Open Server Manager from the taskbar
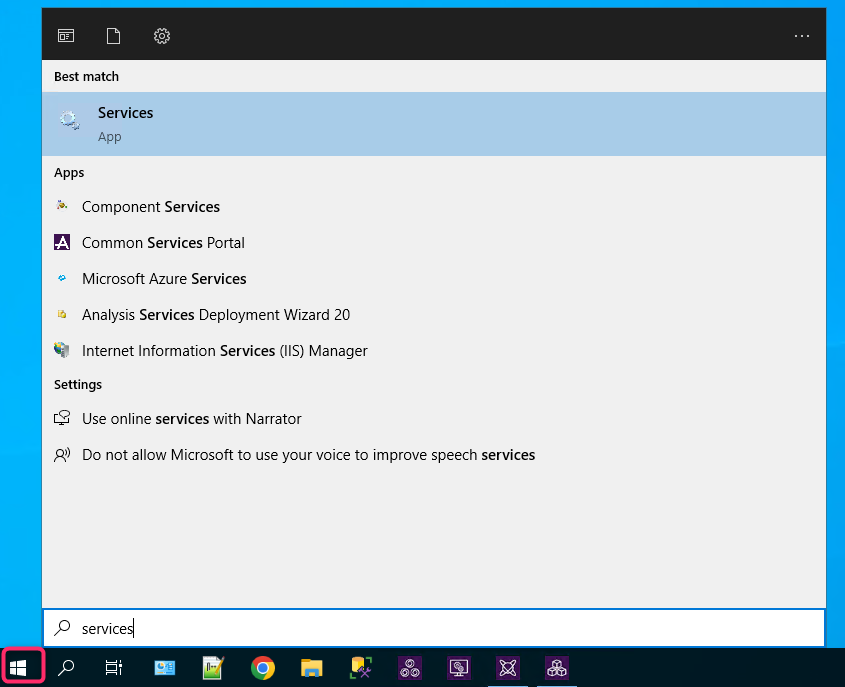Image resolution: width=845 pixels, height=687 pixels. pyautogui.click(x=164, y=668)
